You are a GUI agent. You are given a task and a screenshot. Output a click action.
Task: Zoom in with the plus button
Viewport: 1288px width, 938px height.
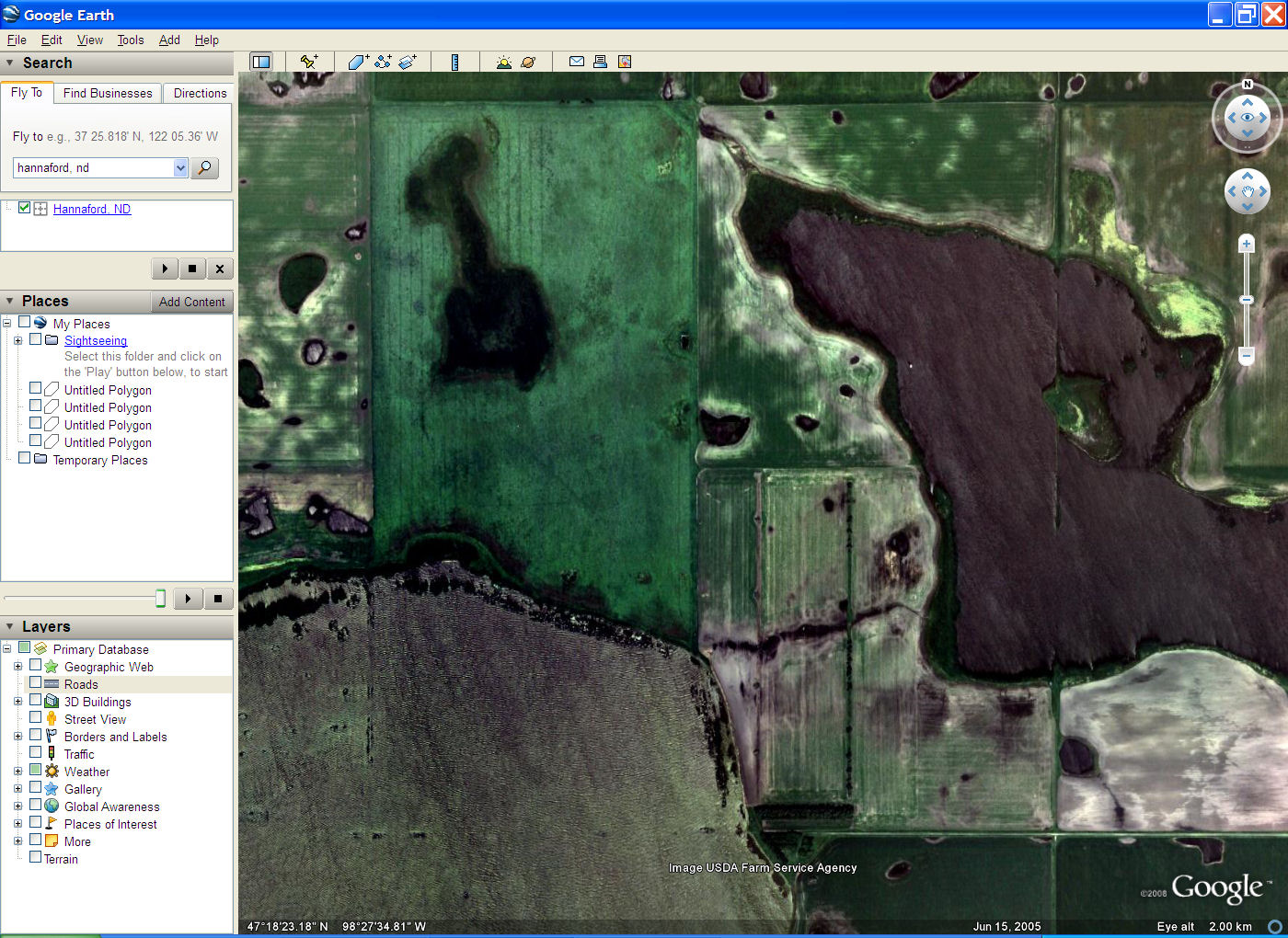[1247, 244]
